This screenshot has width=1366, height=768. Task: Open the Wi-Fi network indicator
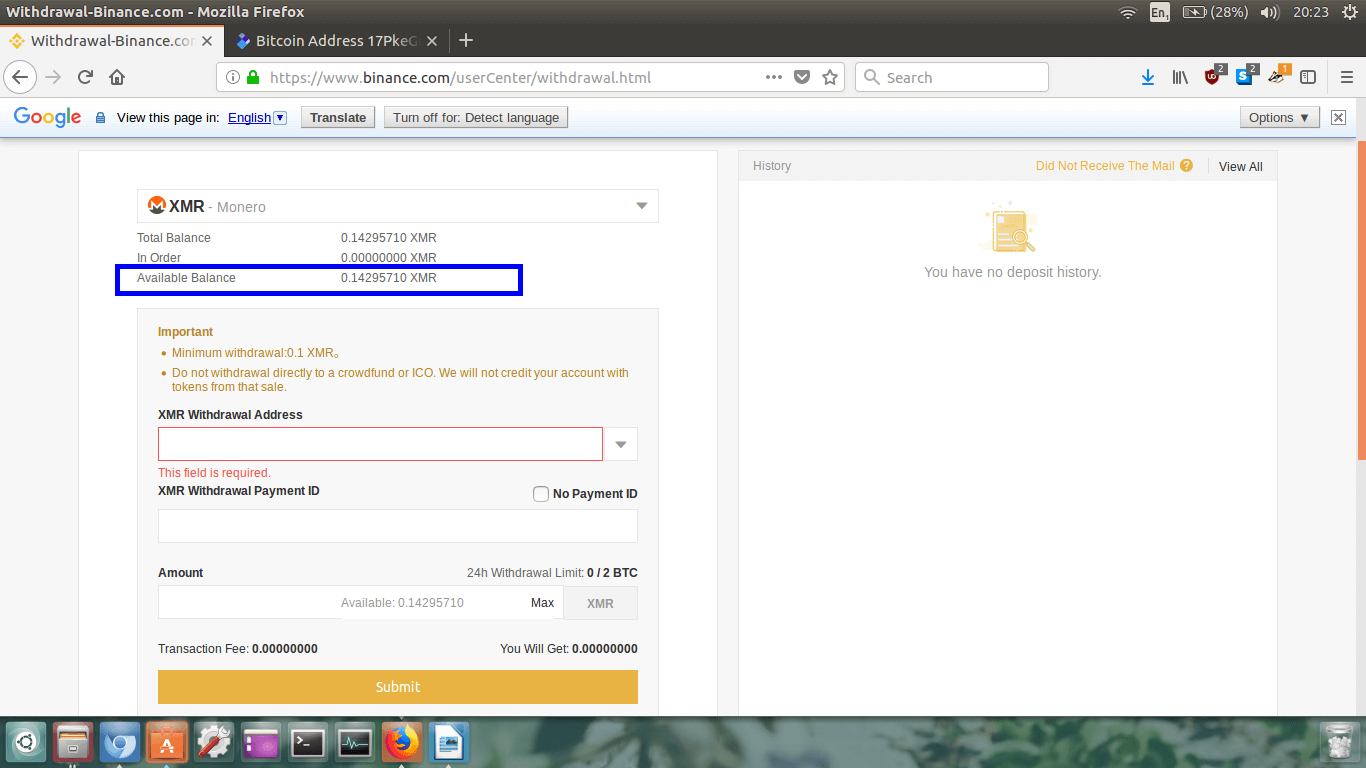(x=1128, y=12)
